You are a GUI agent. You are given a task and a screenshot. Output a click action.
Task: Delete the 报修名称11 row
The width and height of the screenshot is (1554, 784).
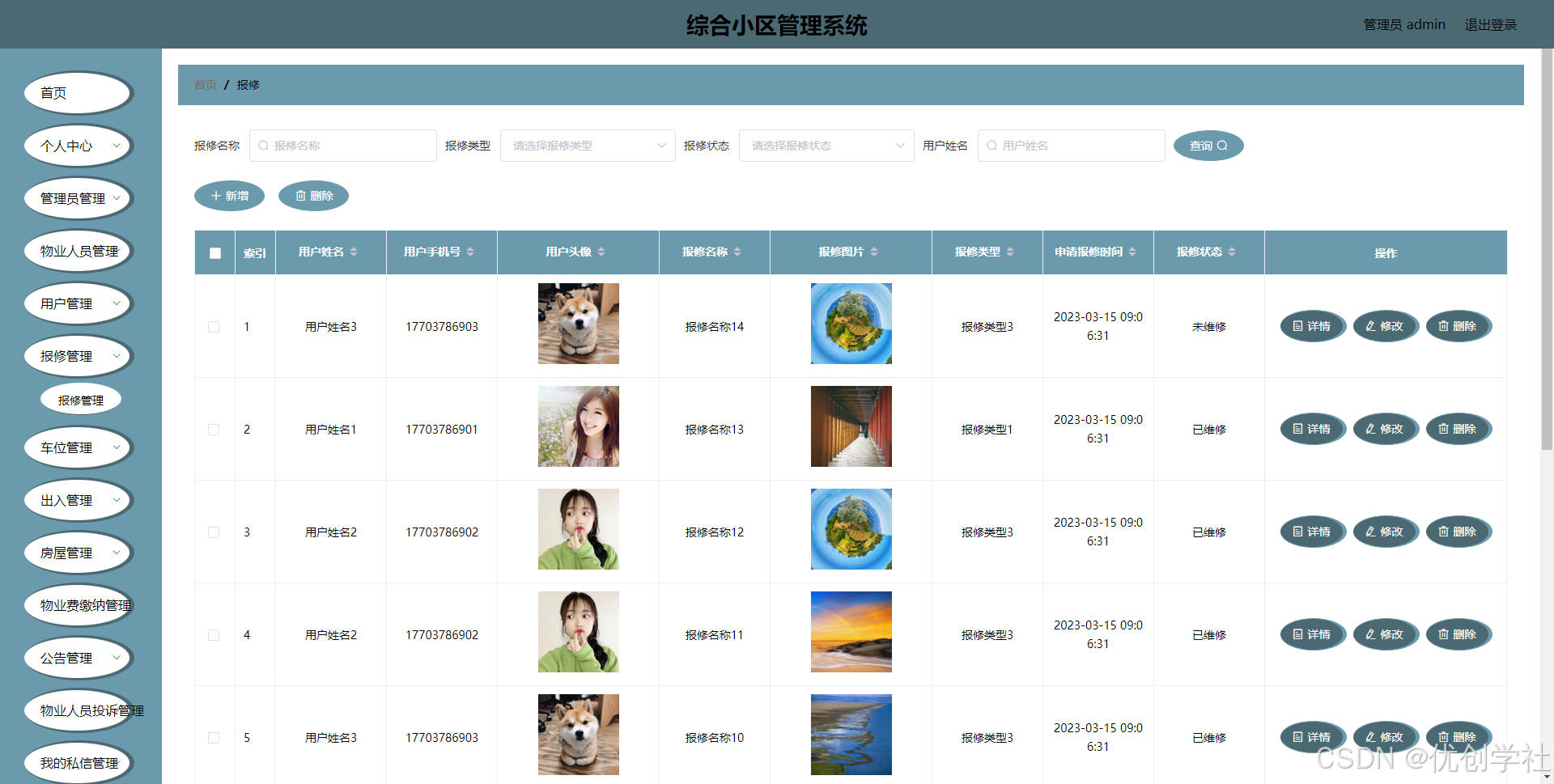point(1458,634)
